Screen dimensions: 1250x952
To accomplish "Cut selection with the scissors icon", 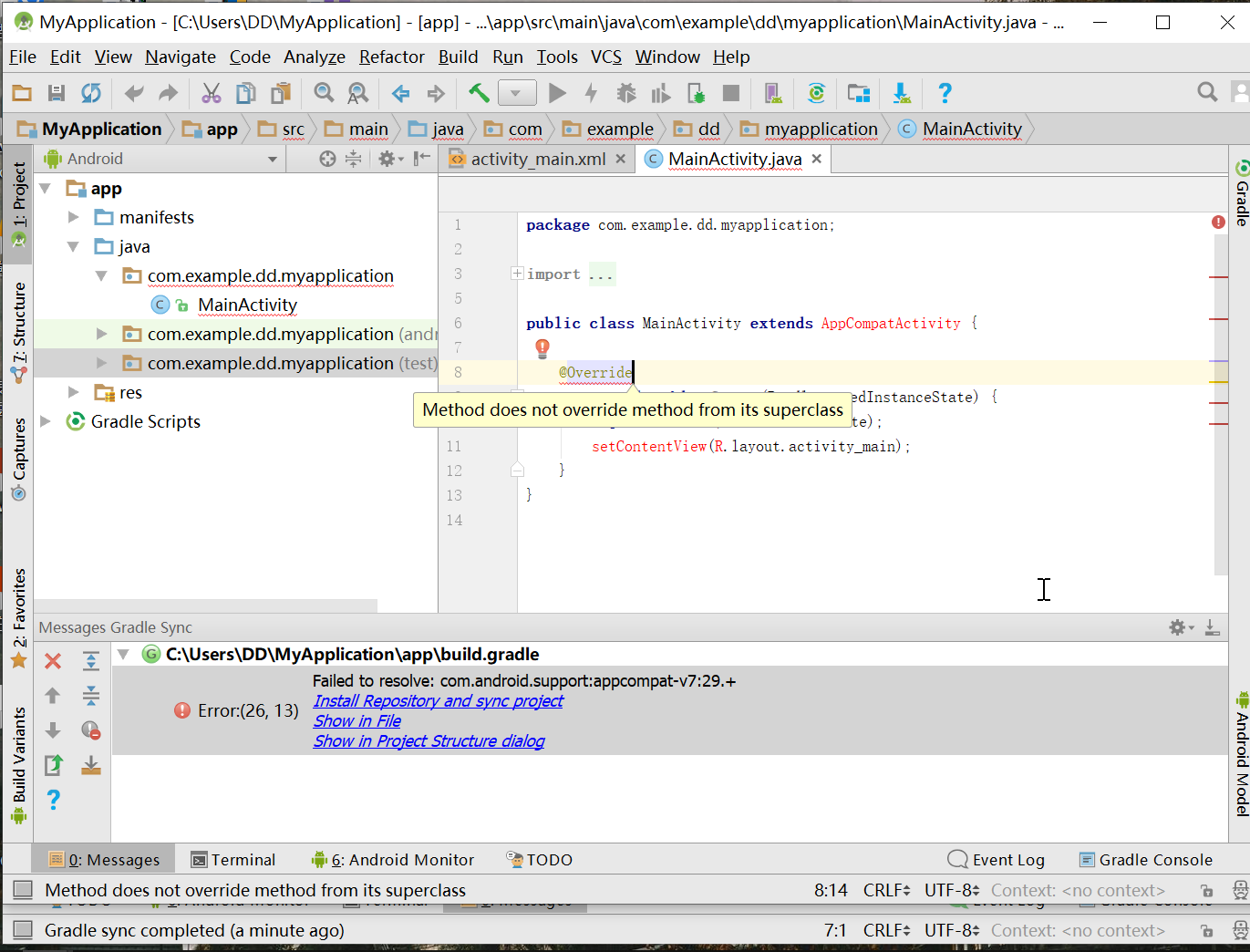I will [x=212, y=92].
